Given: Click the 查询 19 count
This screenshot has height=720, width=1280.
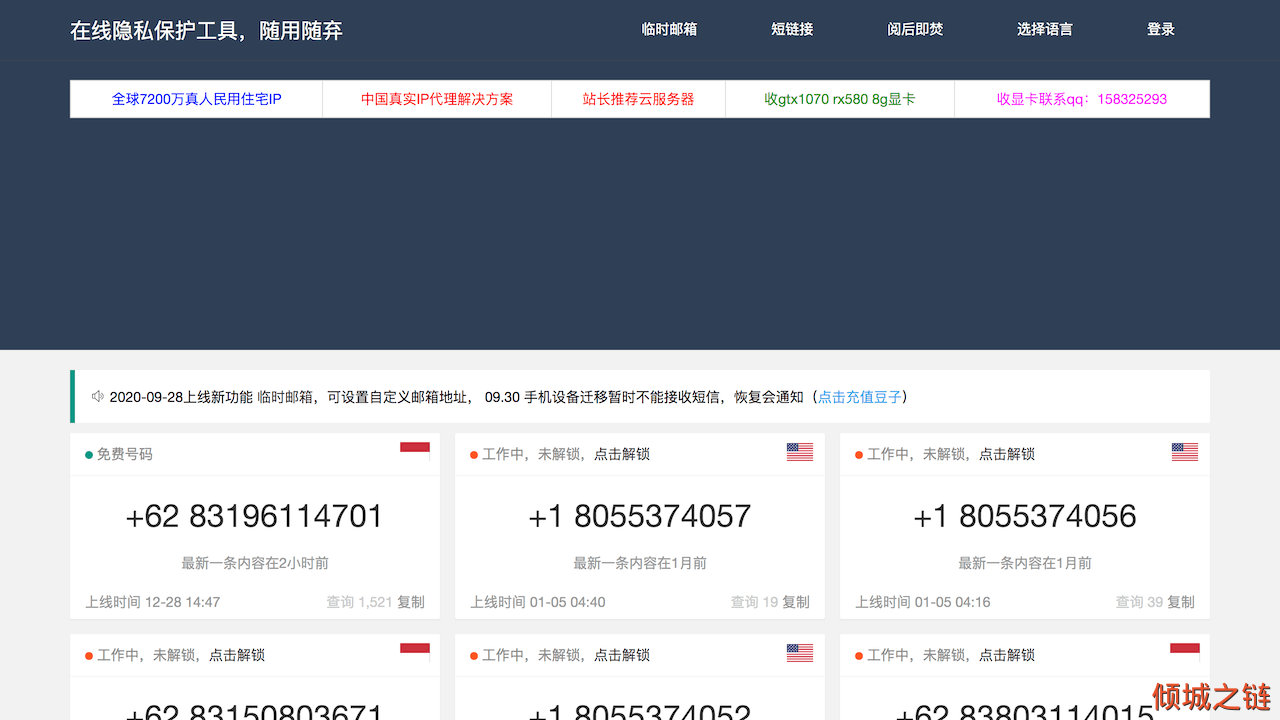Looking at the screenshot, I should click(x=754, y=602).
